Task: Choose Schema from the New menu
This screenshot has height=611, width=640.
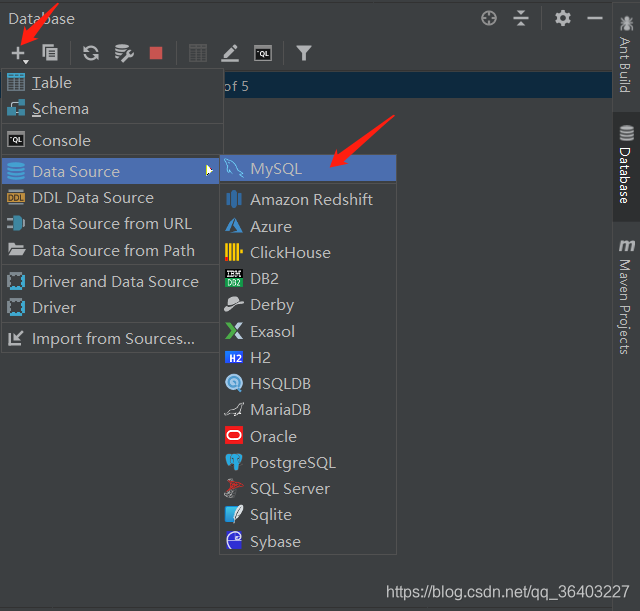Action: pyautogui.click(x=113, y=109)
